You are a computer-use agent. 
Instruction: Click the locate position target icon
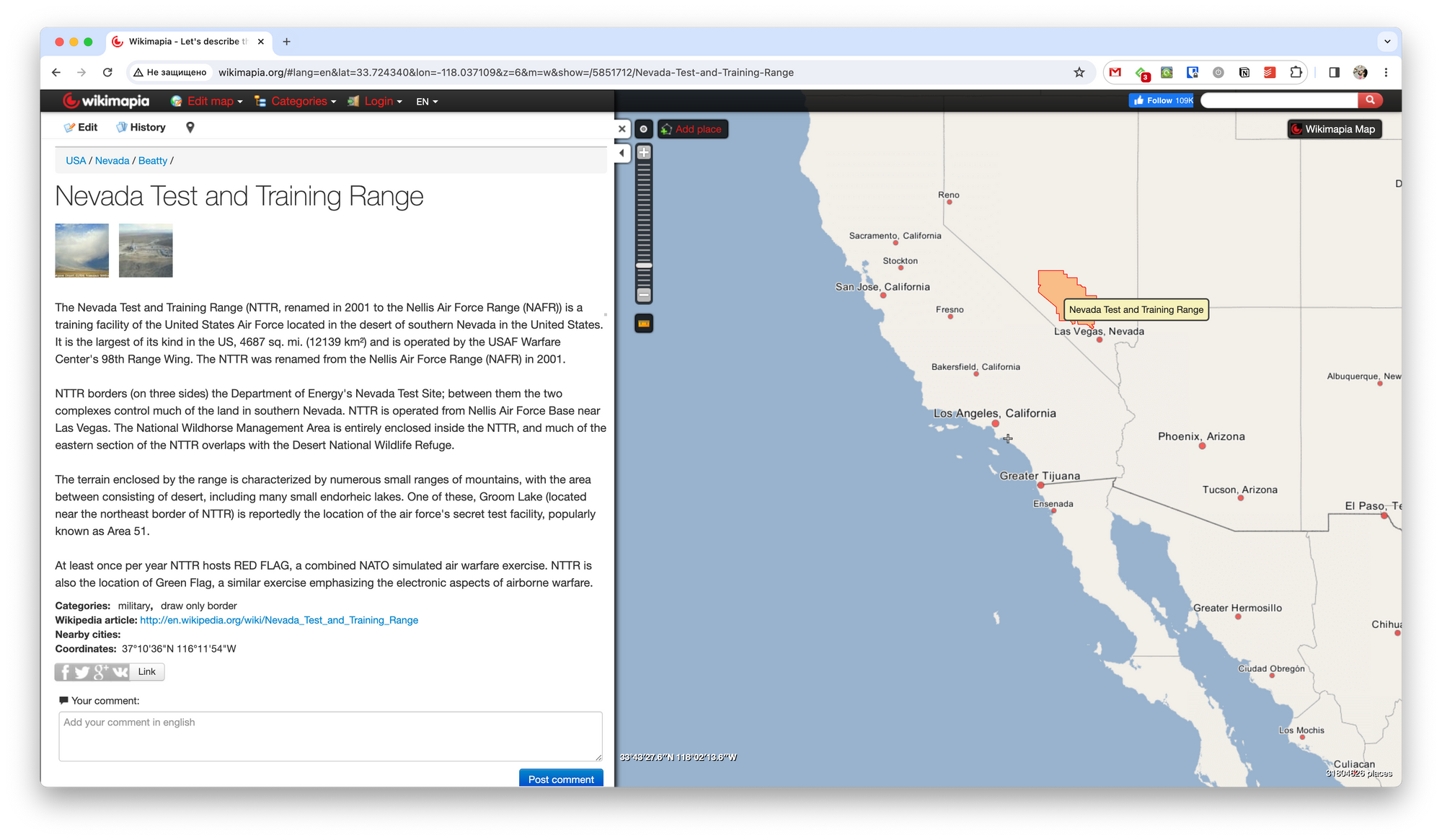tap(644, 129)
